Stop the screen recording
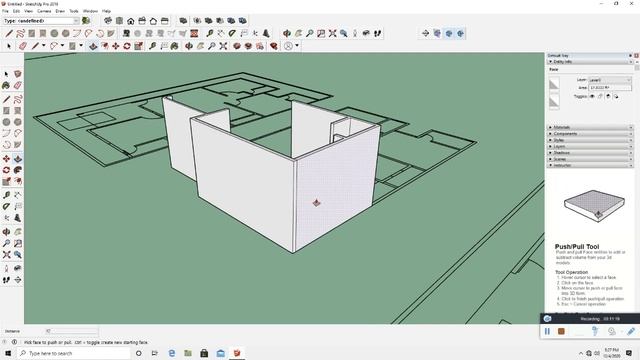Image resolution: width=640 pixels, height=360 pixels. 561,331
